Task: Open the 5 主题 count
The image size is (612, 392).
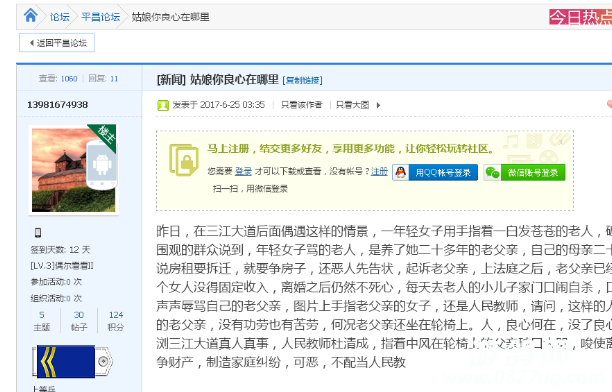Action: pos(42,321)
